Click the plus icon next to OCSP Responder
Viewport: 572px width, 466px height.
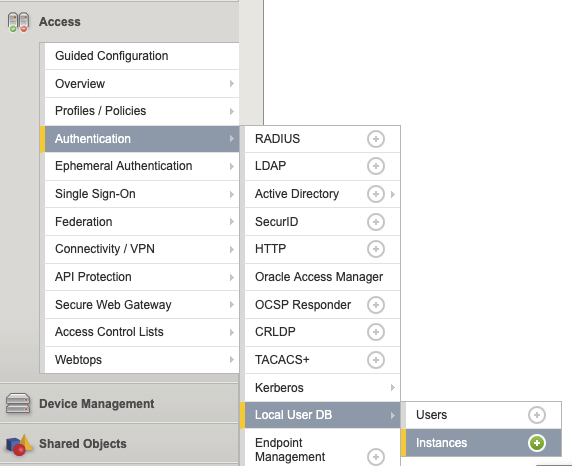click(376, 305)
